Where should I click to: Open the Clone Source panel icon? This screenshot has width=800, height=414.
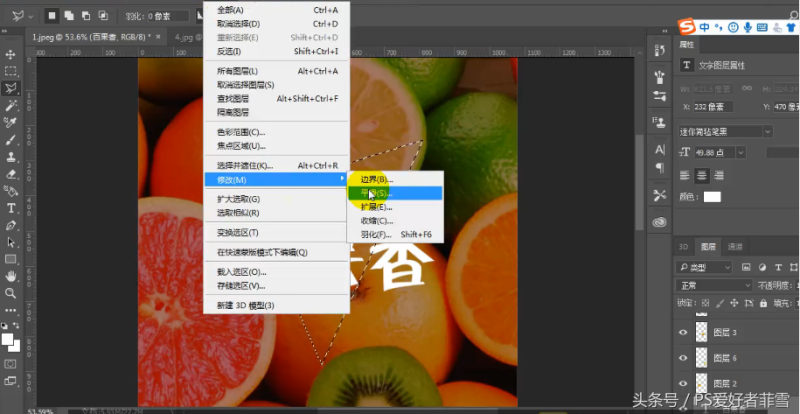tap(660, 122)
